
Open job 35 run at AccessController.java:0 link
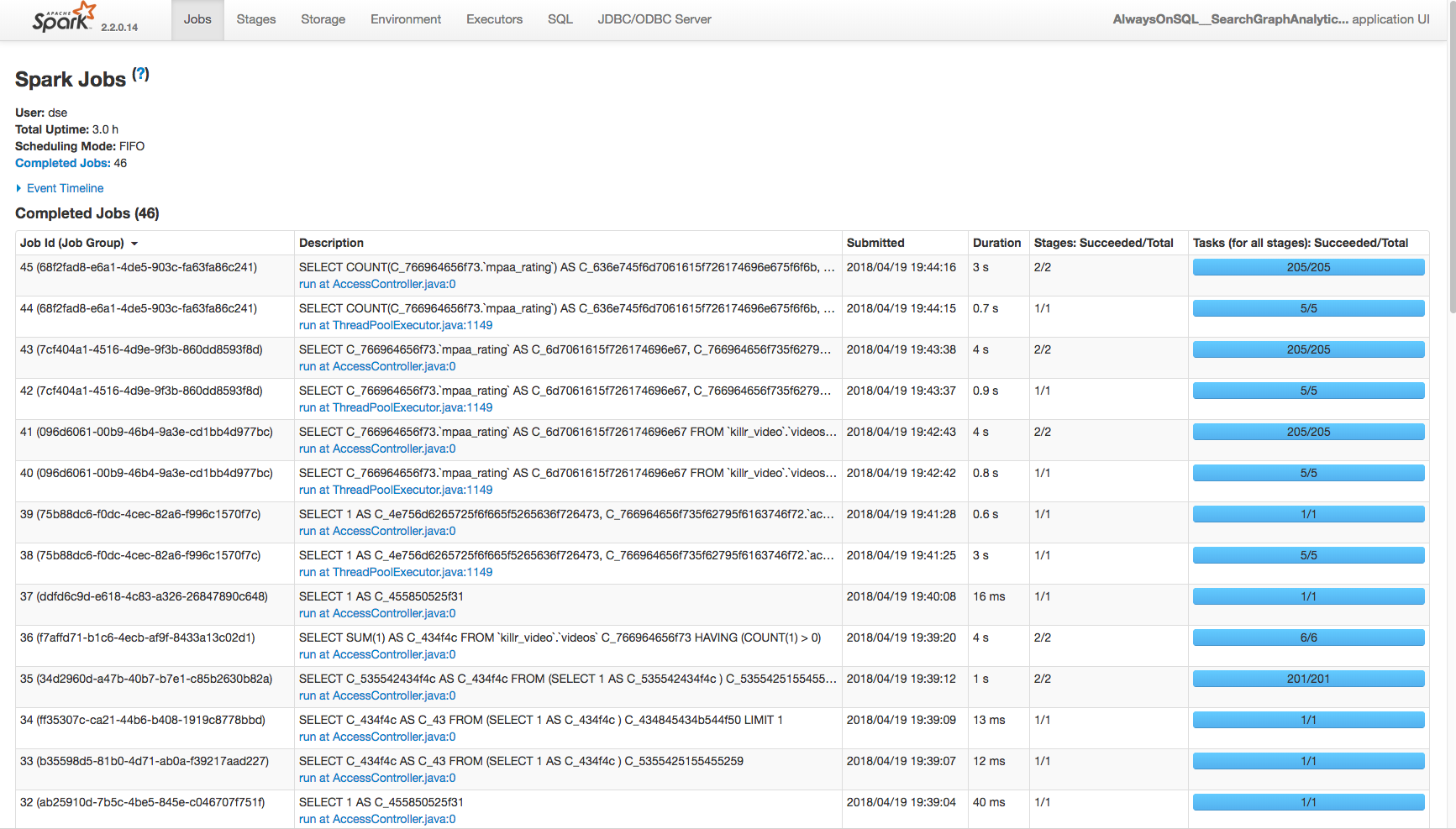377,695
